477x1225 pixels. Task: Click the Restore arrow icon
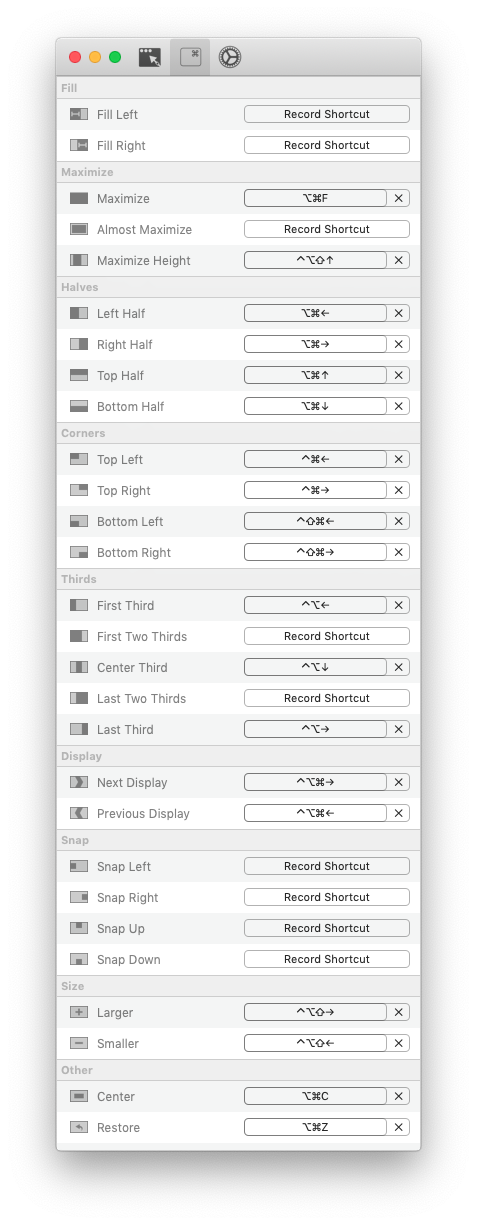[x=79, y=1127]
